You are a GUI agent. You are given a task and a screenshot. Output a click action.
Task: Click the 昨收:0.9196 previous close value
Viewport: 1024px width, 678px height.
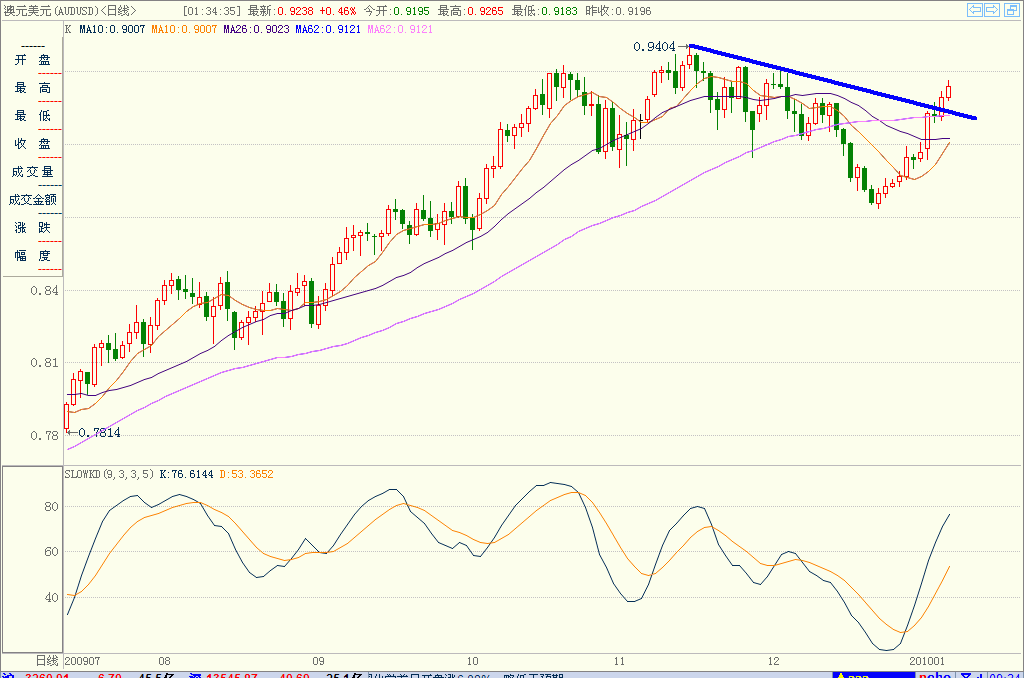(618, 11)
